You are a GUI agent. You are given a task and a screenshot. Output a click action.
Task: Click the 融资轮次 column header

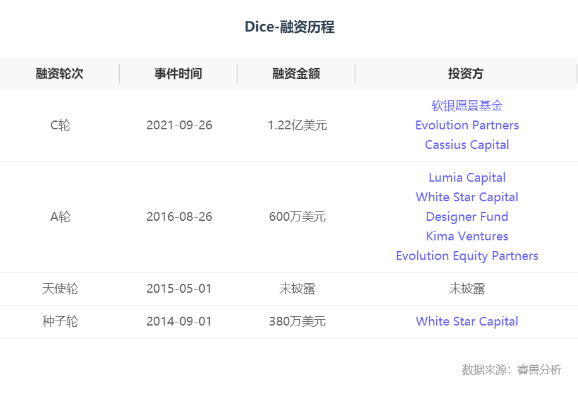tap(59, 74)
